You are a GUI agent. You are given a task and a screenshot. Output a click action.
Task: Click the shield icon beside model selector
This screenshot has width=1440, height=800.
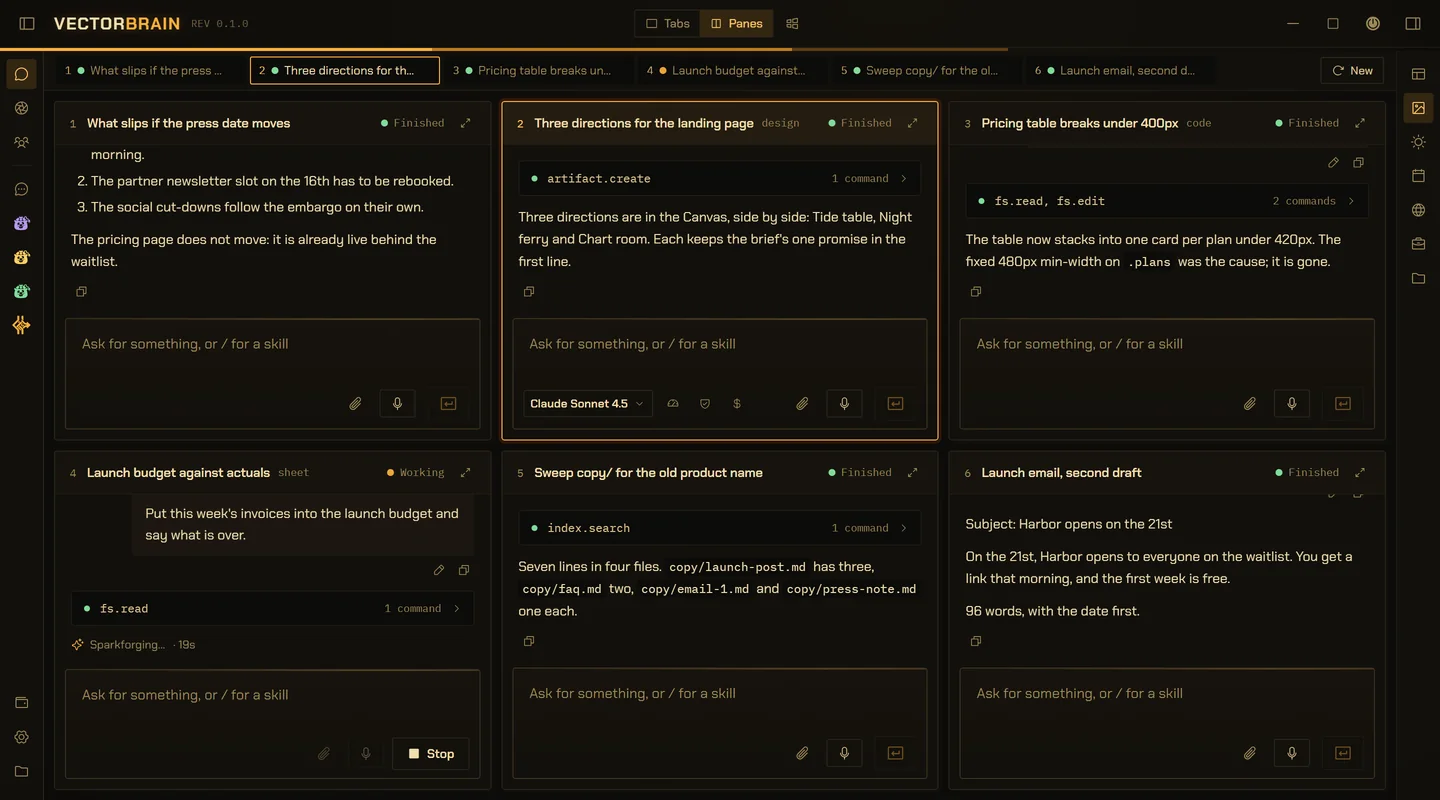click(705, 404)
